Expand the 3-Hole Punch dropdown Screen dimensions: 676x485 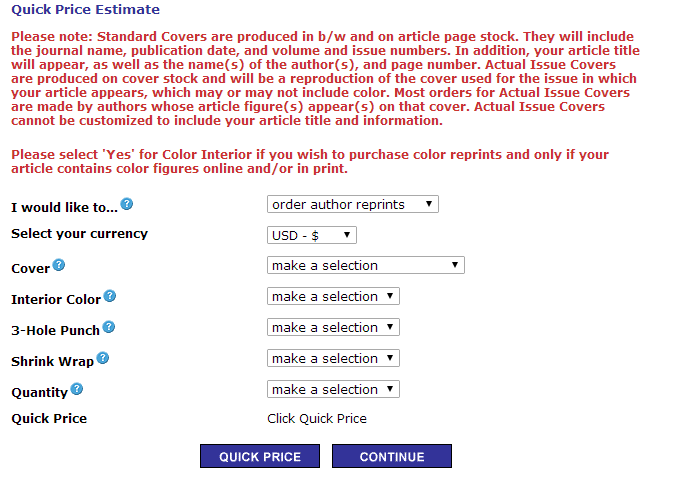pos(333,328)
